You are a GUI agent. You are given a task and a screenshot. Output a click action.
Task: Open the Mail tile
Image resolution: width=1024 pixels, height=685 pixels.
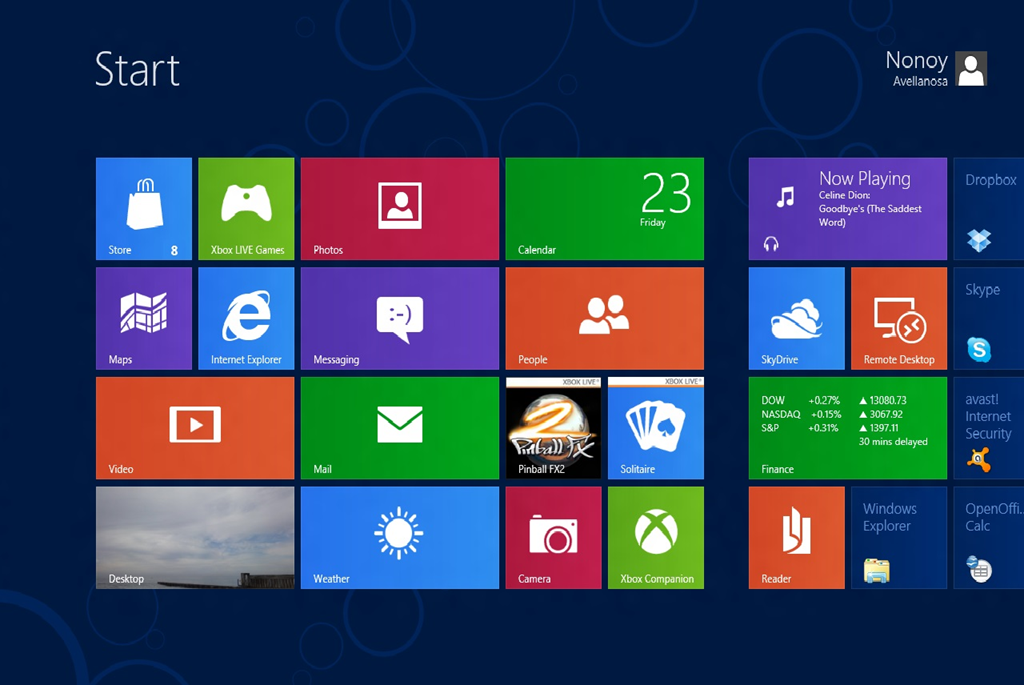point(399,427)
